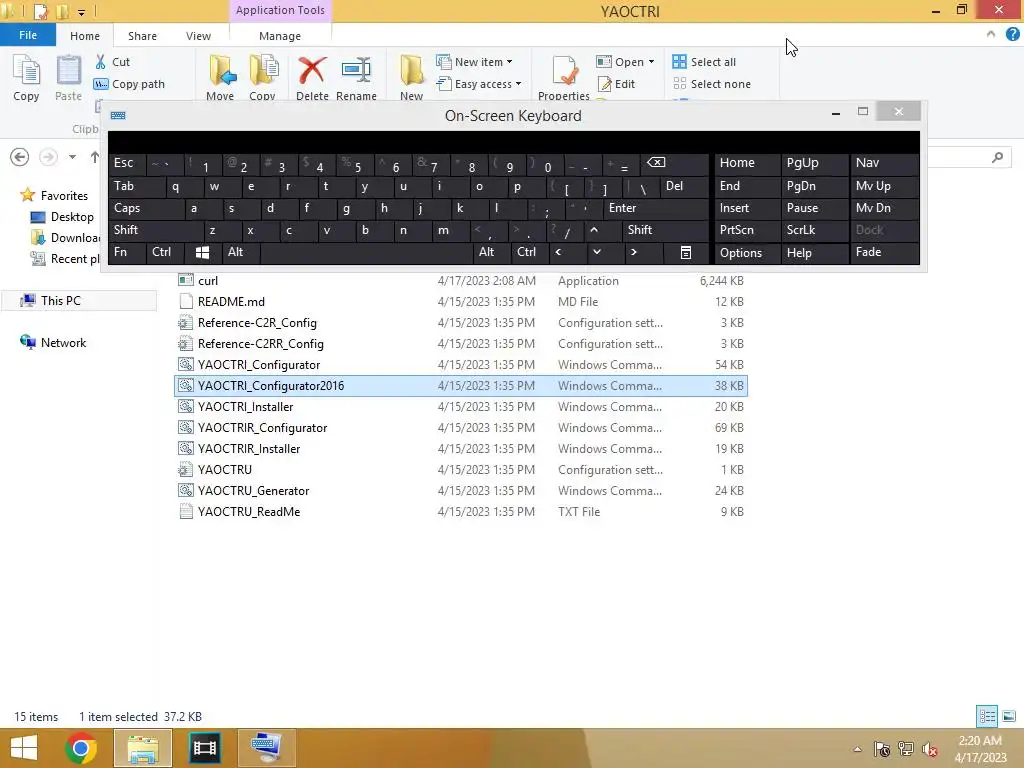The width and height of the screenshot is (1024, 768).
Task: Switch to the Share tab
Action: coord(142,36)
